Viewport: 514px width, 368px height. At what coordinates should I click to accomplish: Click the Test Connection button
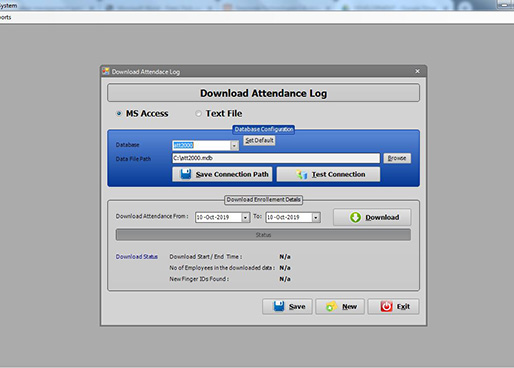(328, 174)
